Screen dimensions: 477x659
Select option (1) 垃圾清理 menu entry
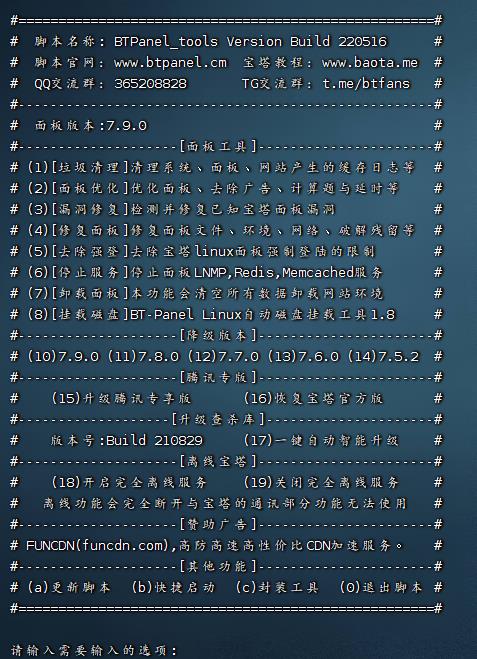click(221, 168)
